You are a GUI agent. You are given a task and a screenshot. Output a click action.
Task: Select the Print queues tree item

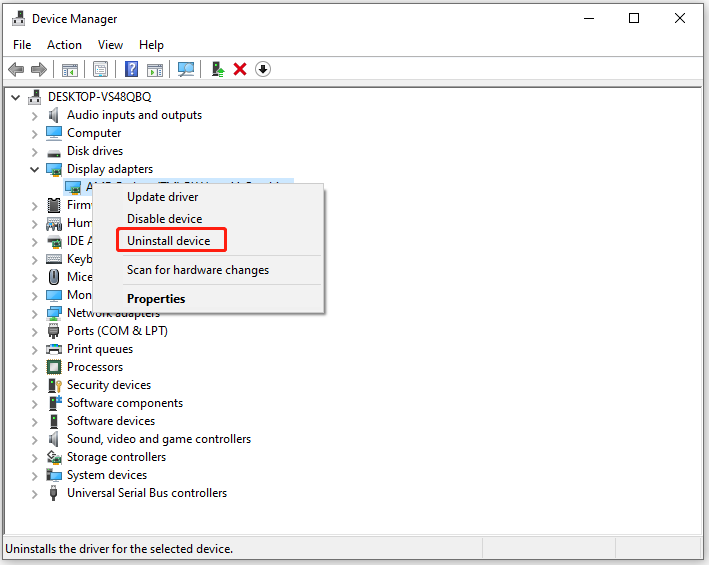pyautogui.click(x=100, y=349)
